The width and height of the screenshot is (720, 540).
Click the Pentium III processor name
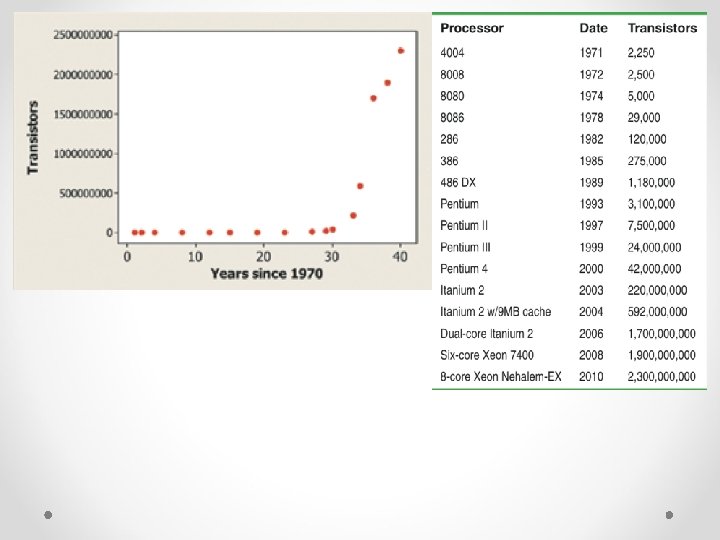[465, 247]
